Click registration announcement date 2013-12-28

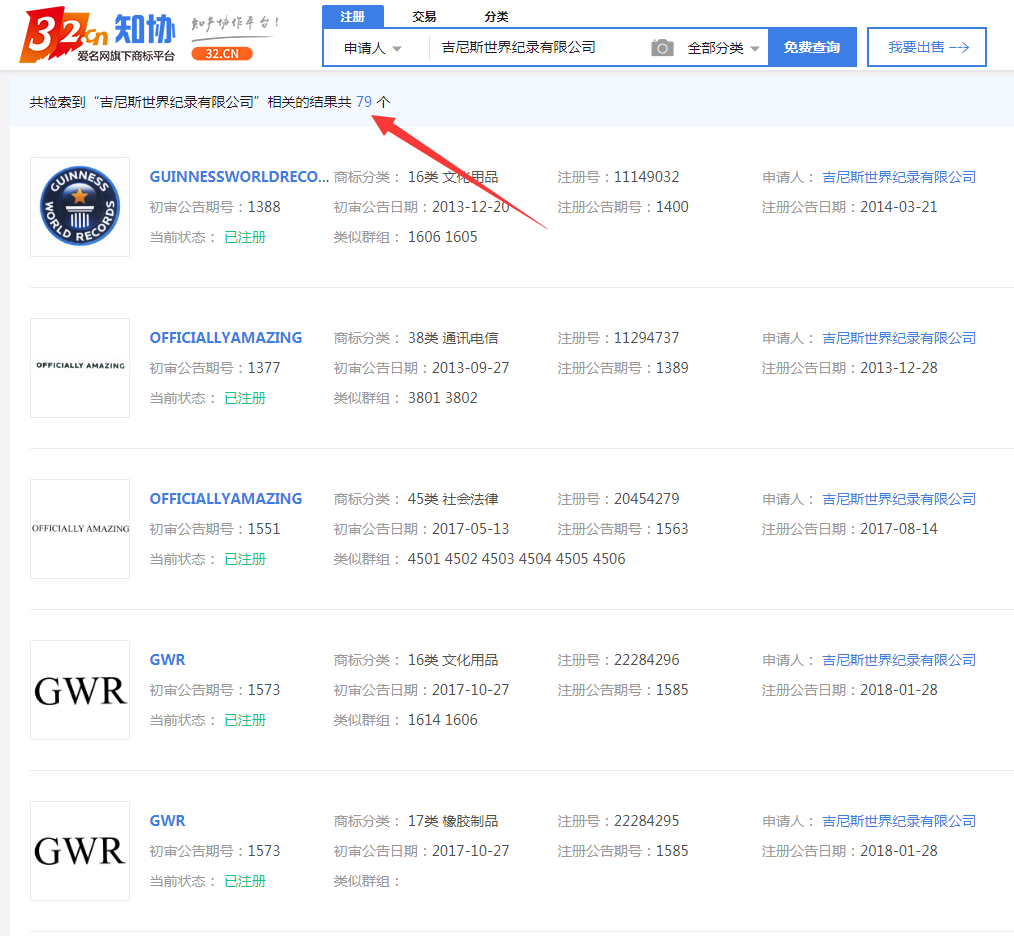coord(899,368)
